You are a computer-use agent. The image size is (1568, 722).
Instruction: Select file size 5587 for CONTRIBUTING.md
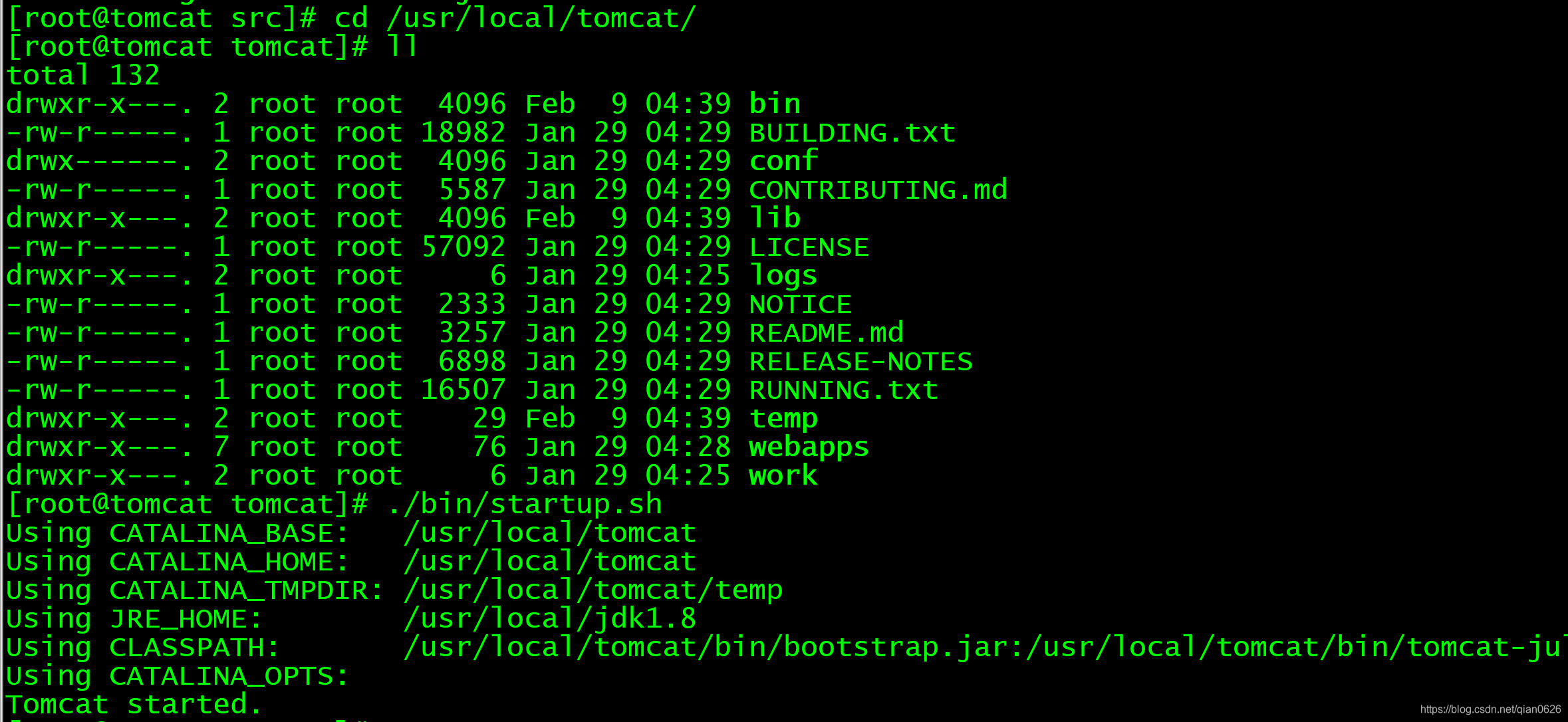tap(472, 189)
